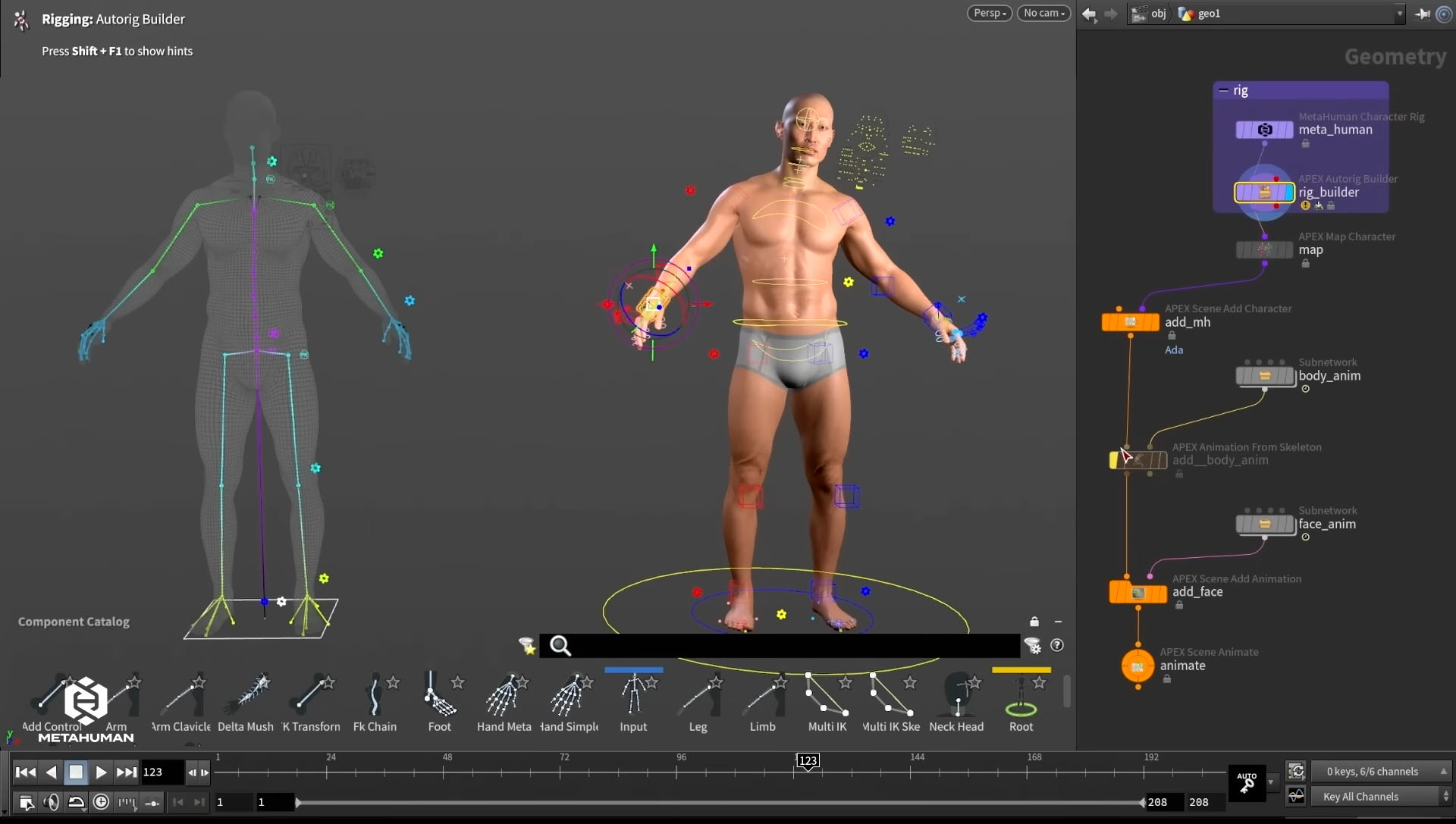Play animation in reverse
The image size is (1456, 824).
[51, 772]
